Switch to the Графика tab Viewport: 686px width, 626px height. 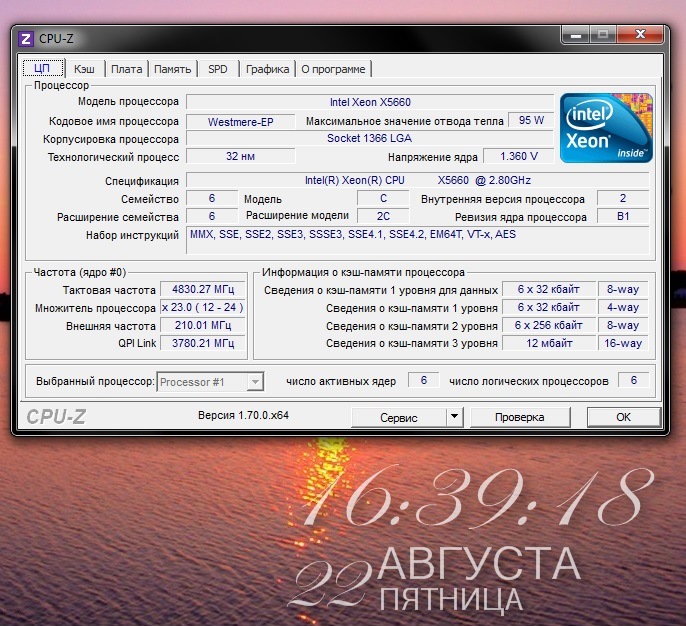(x=267, y=69)
